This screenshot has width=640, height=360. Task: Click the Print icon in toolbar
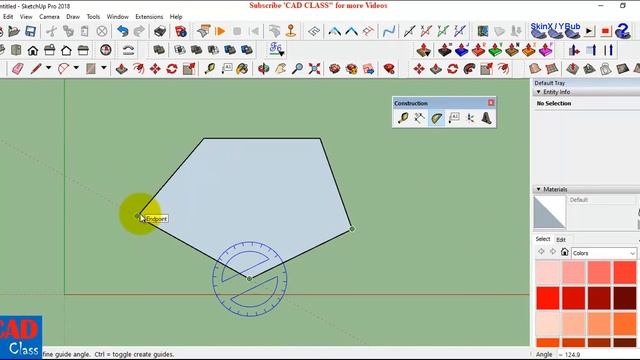(x=160, y=31)
